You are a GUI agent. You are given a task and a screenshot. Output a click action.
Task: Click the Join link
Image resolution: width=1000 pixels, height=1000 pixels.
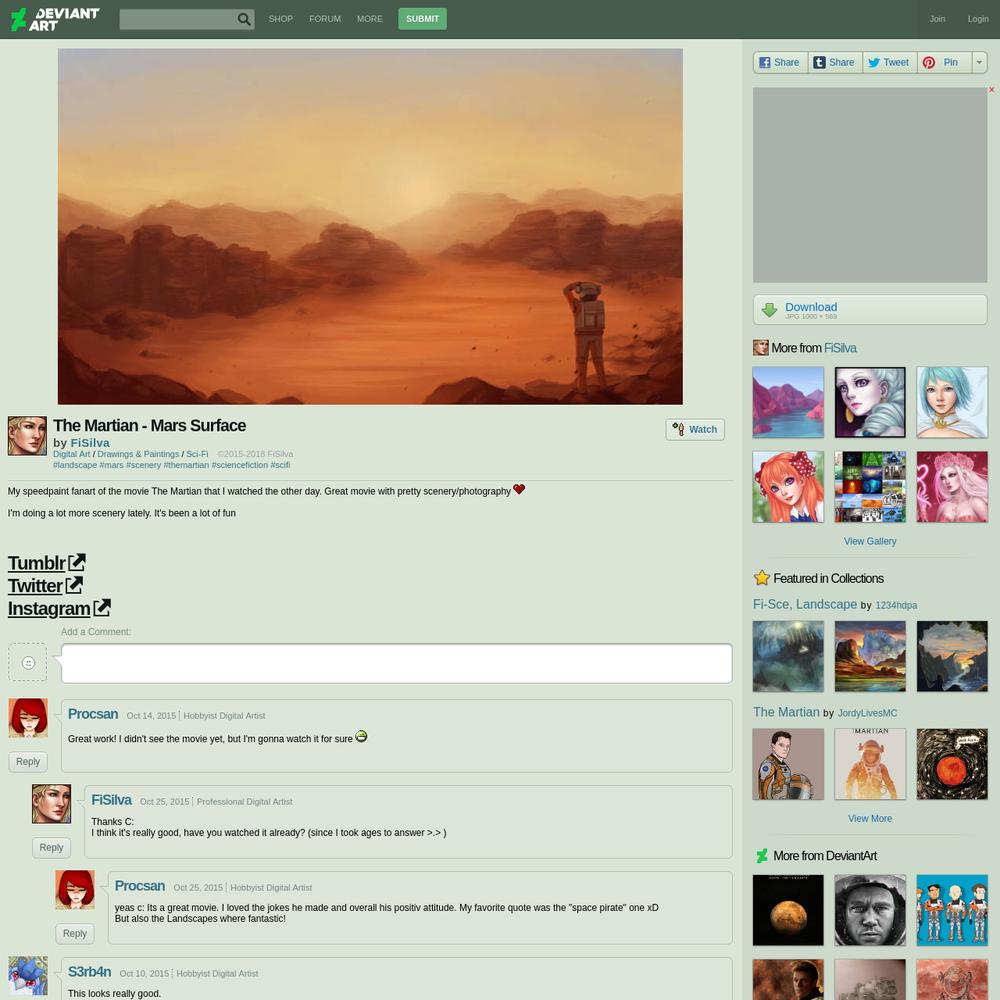pyautogui.click(x=937, y=19)
